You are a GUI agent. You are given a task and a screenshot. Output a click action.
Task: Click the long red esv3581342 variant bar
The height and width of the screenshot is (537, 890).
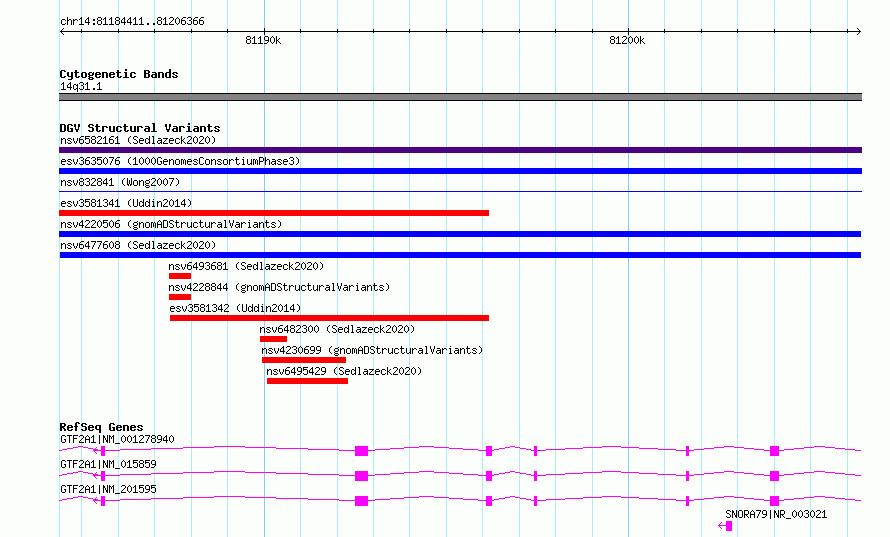coord(329,318)
